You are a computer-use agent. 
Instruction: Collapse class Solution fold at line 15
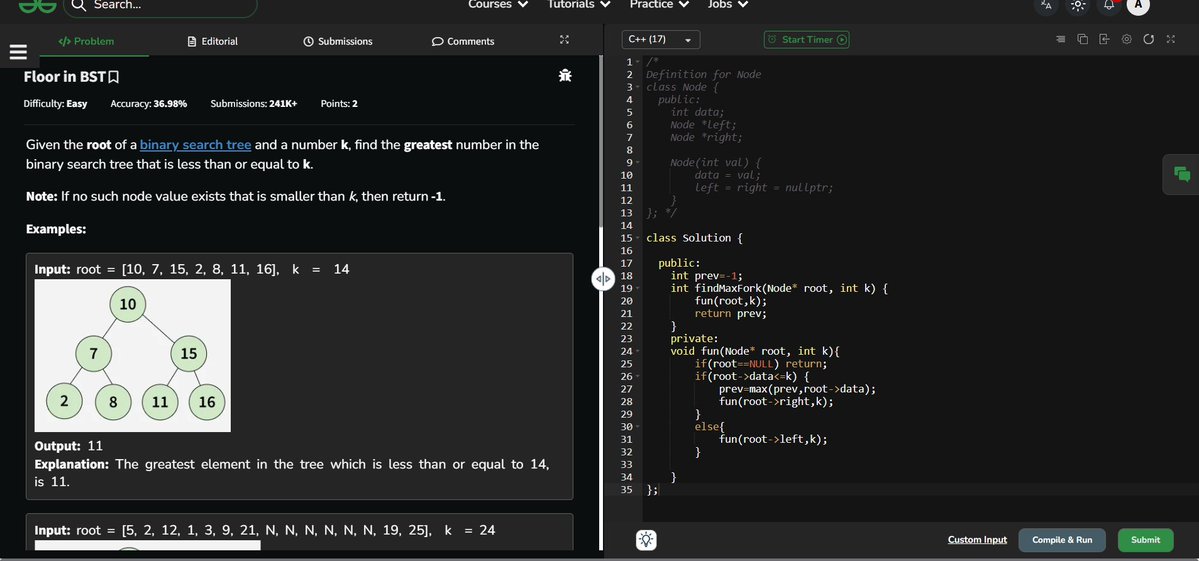pyautogui.click(x=638, y=238)
